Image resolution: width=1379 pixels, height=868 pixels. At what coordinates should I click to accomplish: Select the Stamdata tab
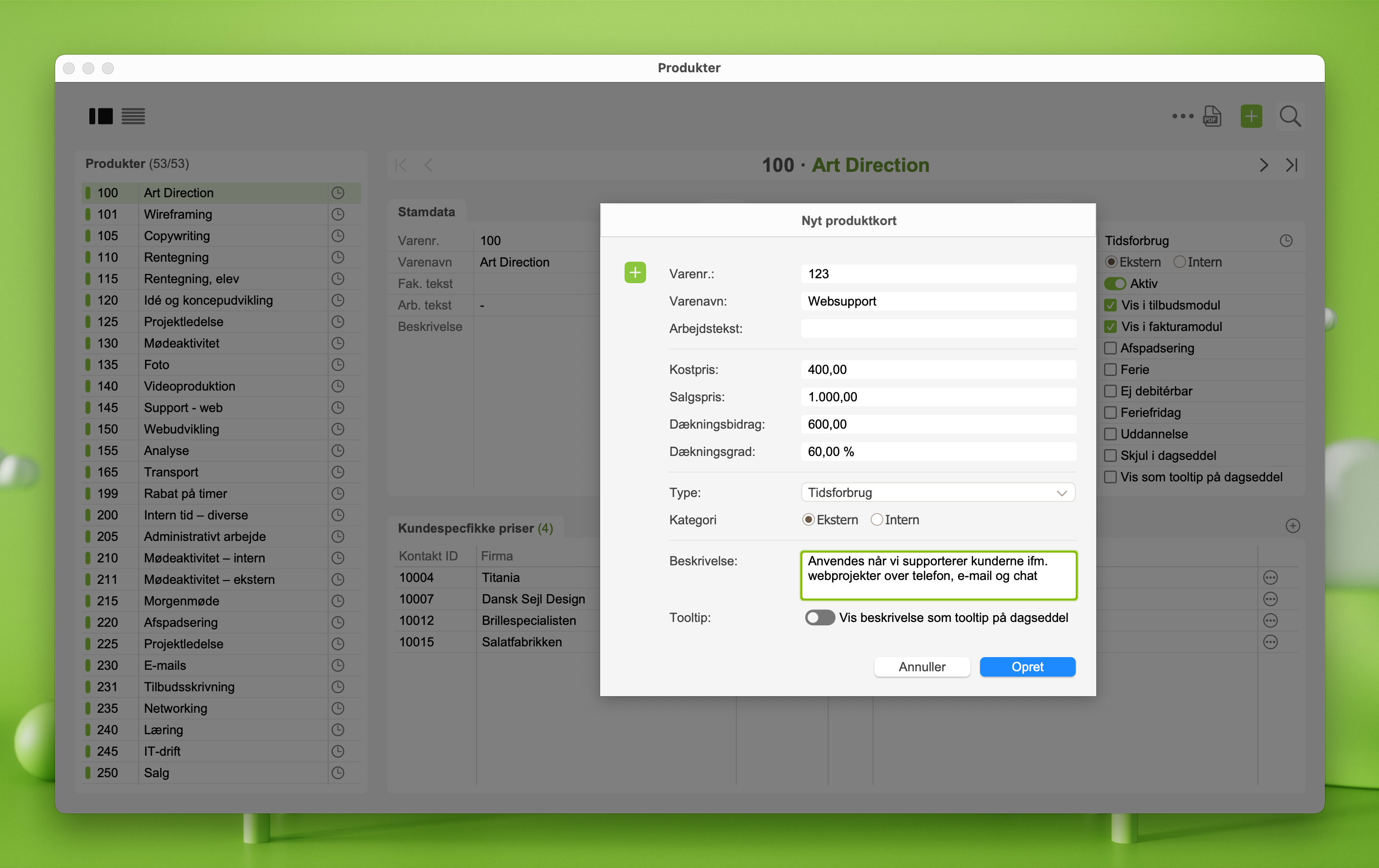[426, 212]
